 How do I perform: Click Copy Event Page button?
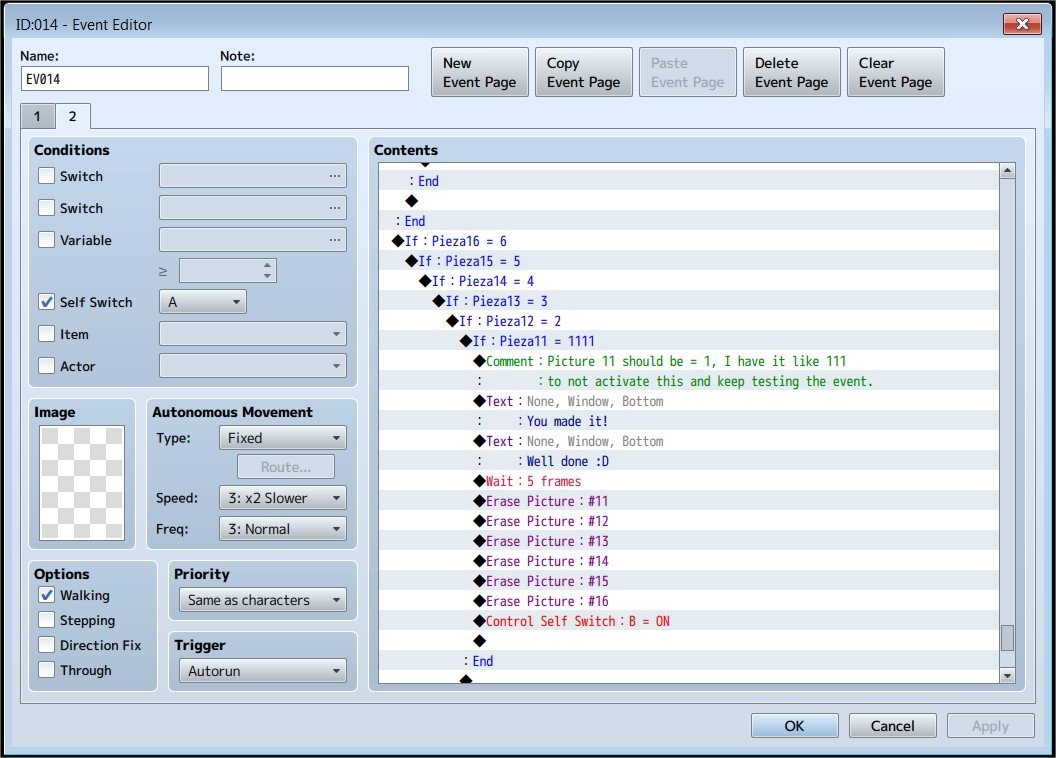(584, 72)
